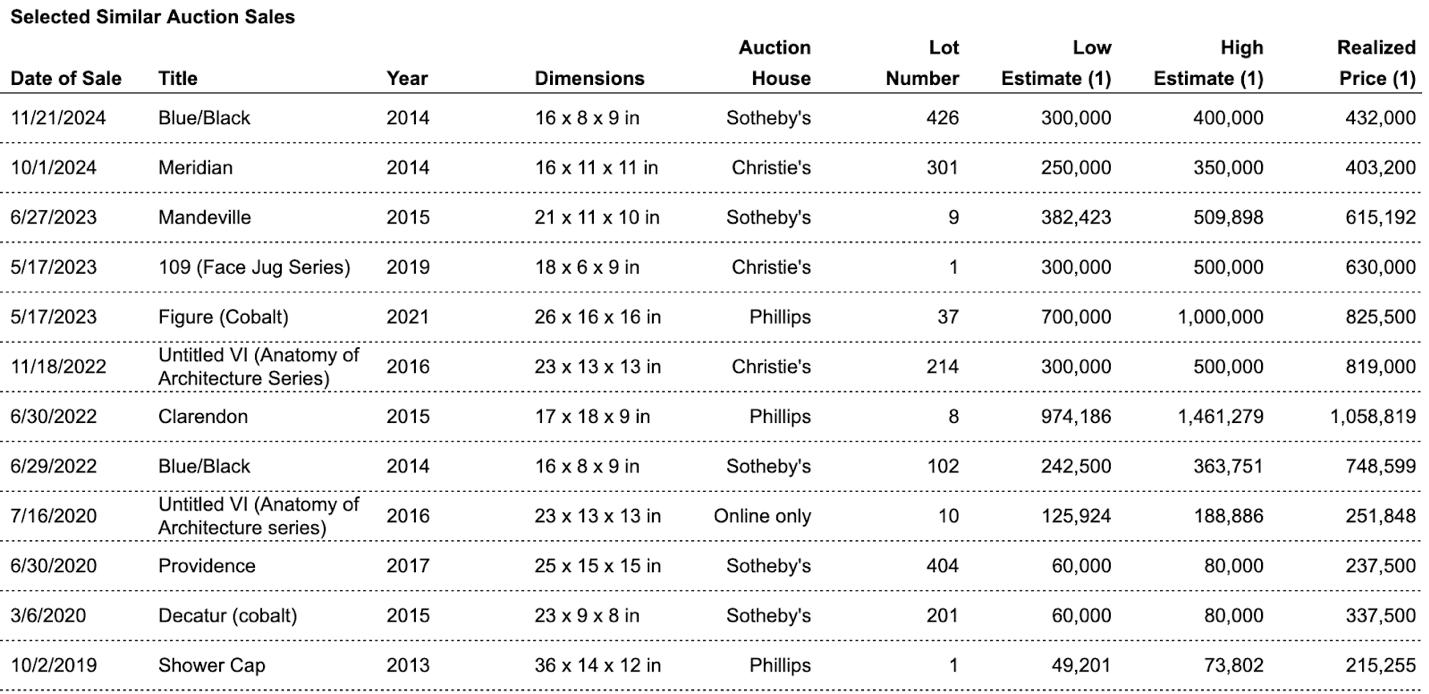Select the 'Meridian' title cell
This screenshot has width=1429, height=694.
[x=195, y=168]
